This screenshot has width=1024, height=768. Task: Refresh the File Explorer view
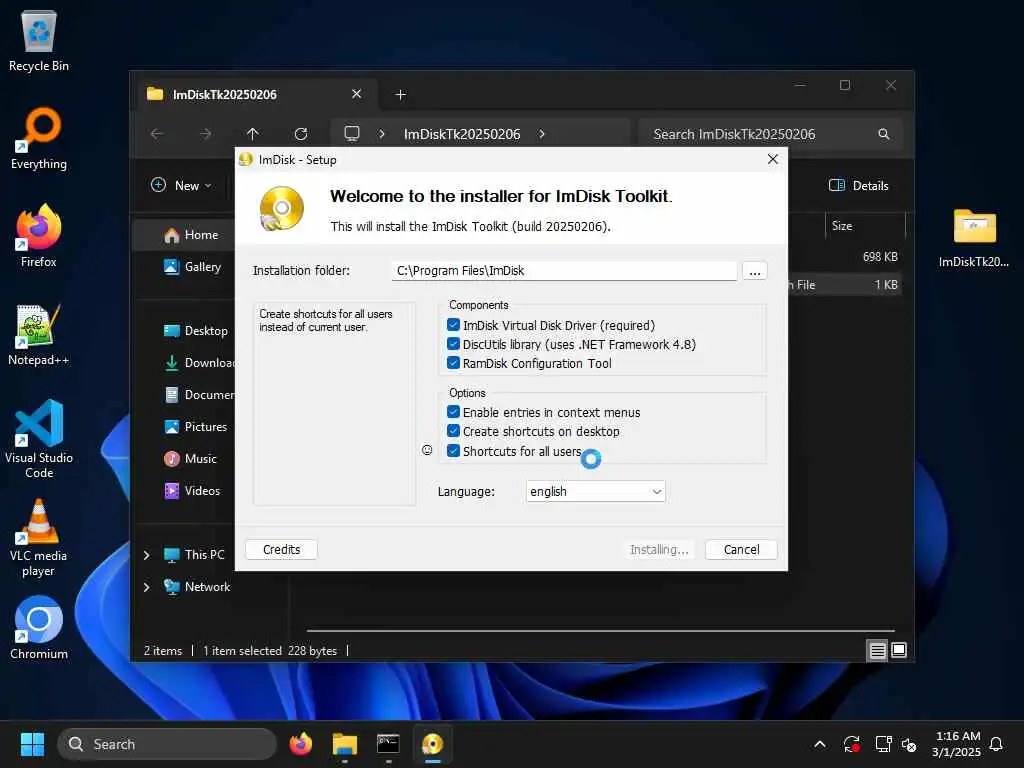point(301,134)
